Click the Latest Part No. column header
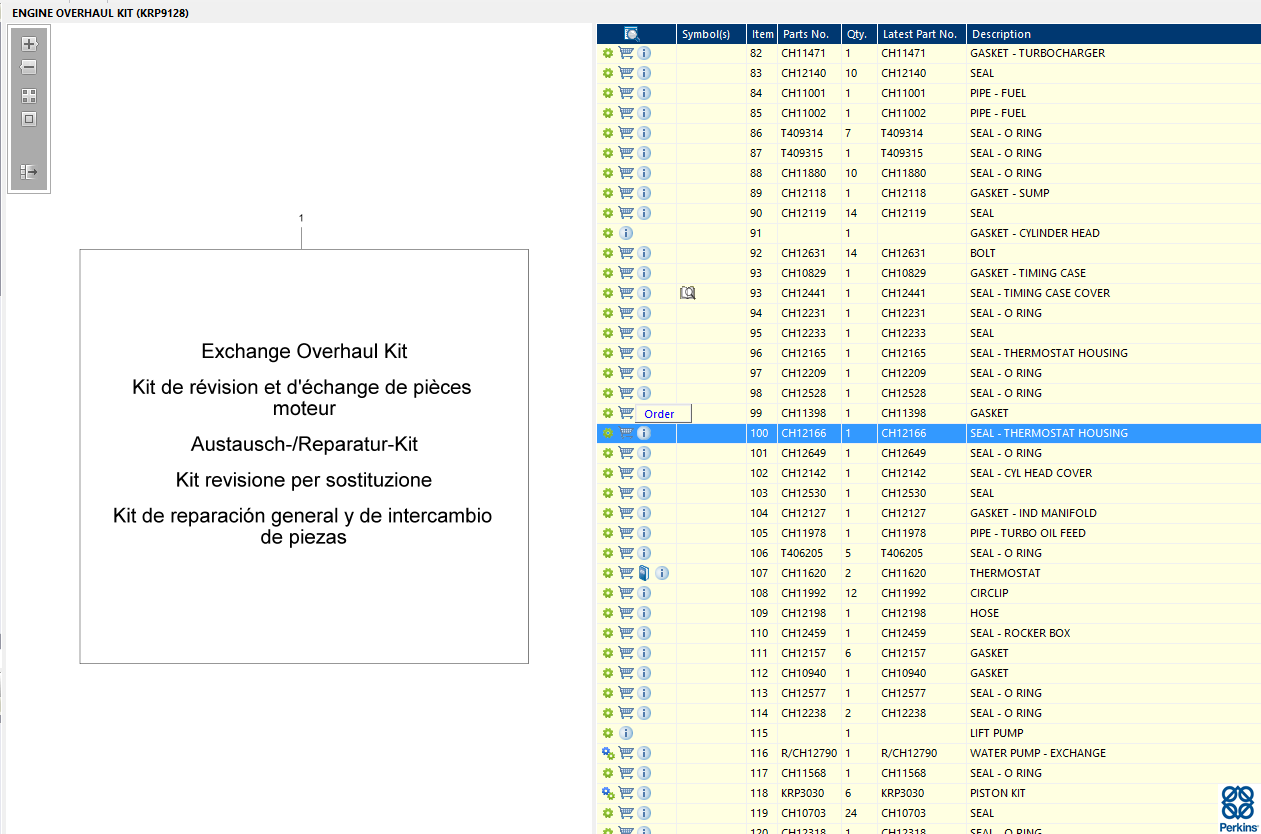This screenshot has width=1261, height=834. (919, 34)
